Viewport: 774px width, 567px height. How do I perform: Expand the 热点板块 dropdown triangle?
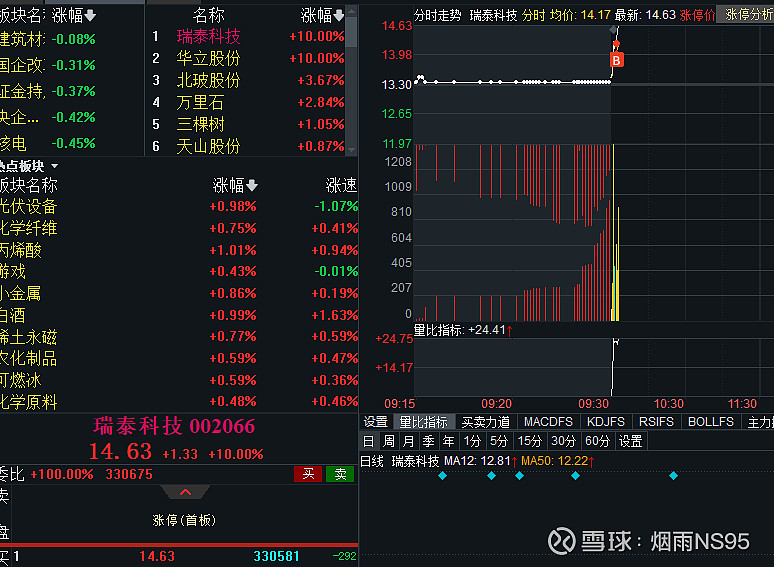55,166
